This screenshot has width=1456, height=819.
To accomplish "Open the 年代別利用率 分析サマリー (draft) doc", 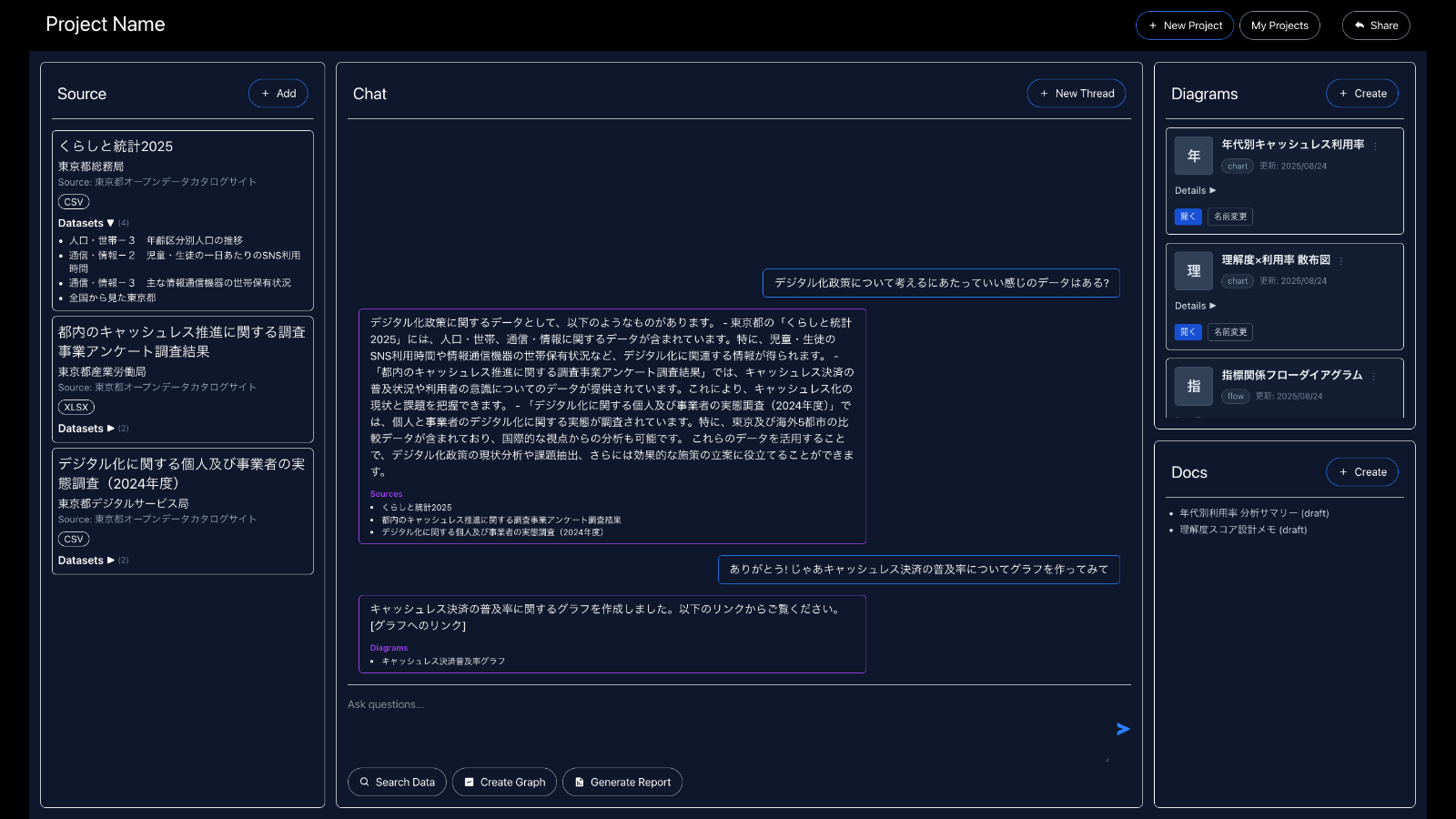I will (x=1254, y=513).
